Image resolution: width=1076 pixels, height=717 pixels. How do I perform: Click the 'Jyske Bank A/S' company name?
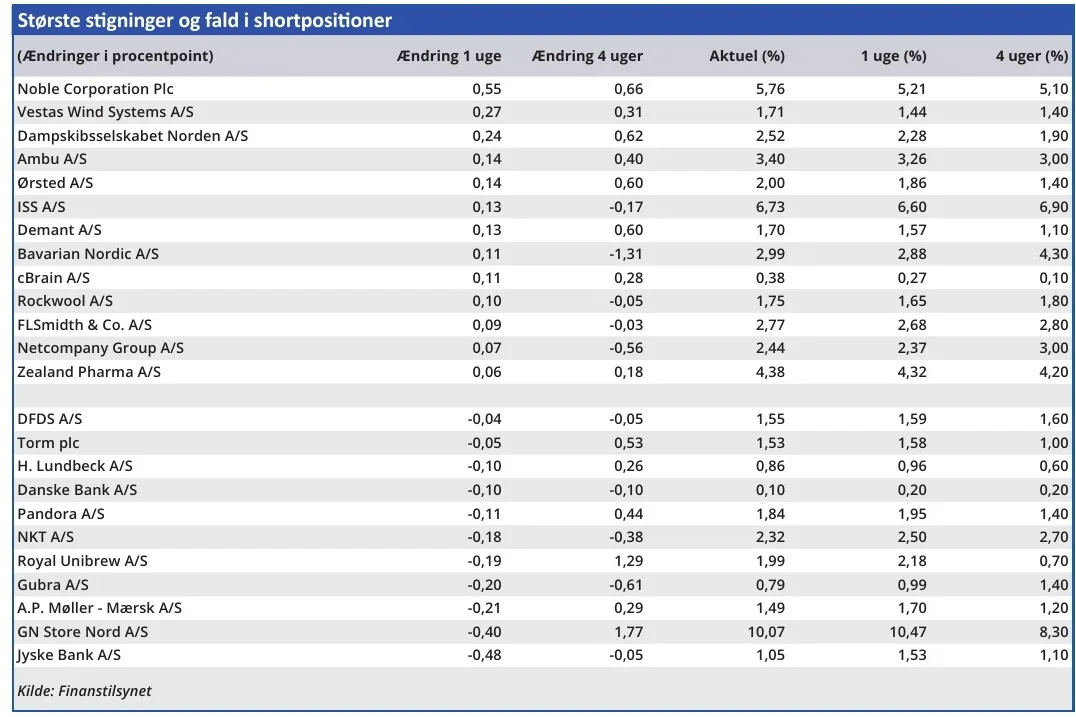(x=69, y=655)
